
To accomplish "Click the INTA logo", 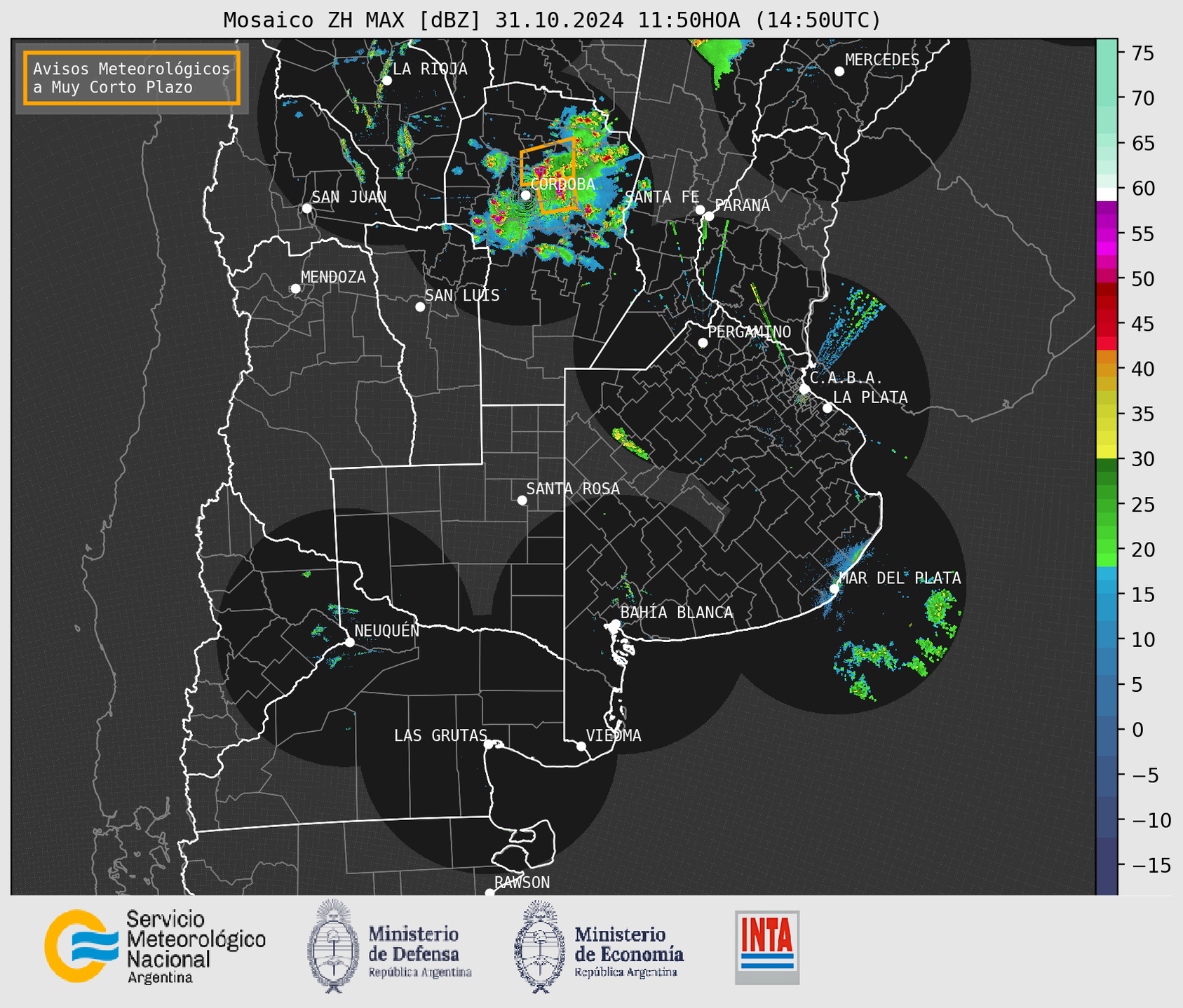I will (x=767, y=947).
